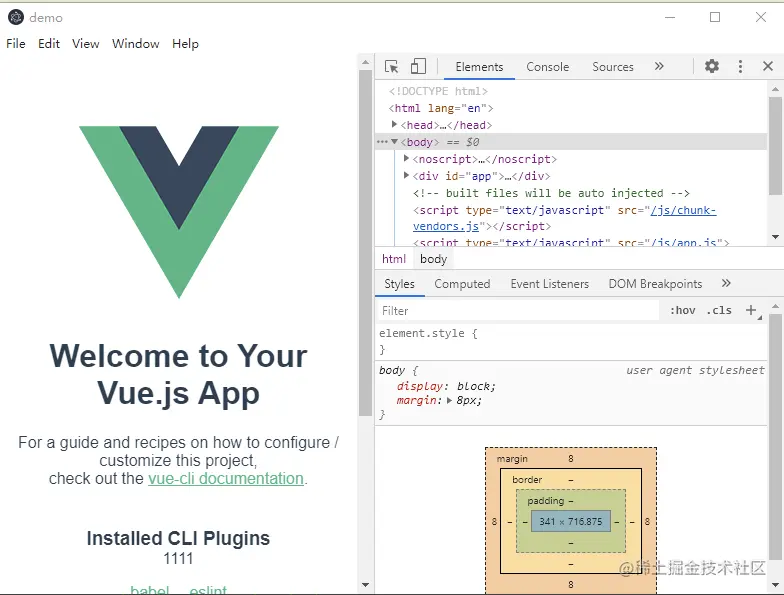Click the demo app icon in title bar
This screenshot has width=784, height=595.
click(x=16, y=17)
